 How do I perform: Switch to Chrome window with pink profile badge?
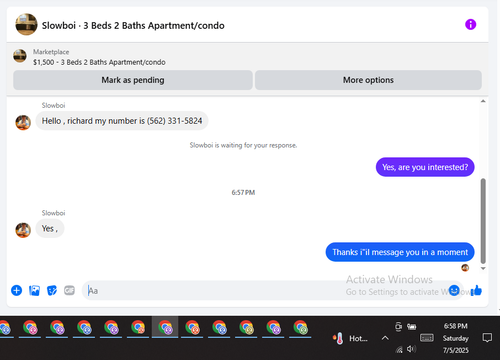pos(30,328)
